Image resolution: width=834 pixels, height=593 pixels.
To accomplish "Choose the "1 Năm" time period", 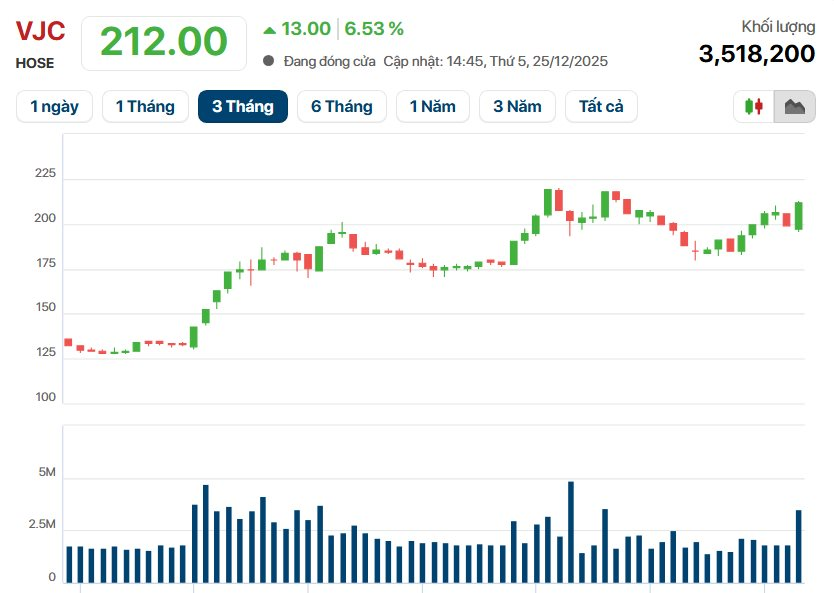I will pyautogui.click(x=433, y=106).
